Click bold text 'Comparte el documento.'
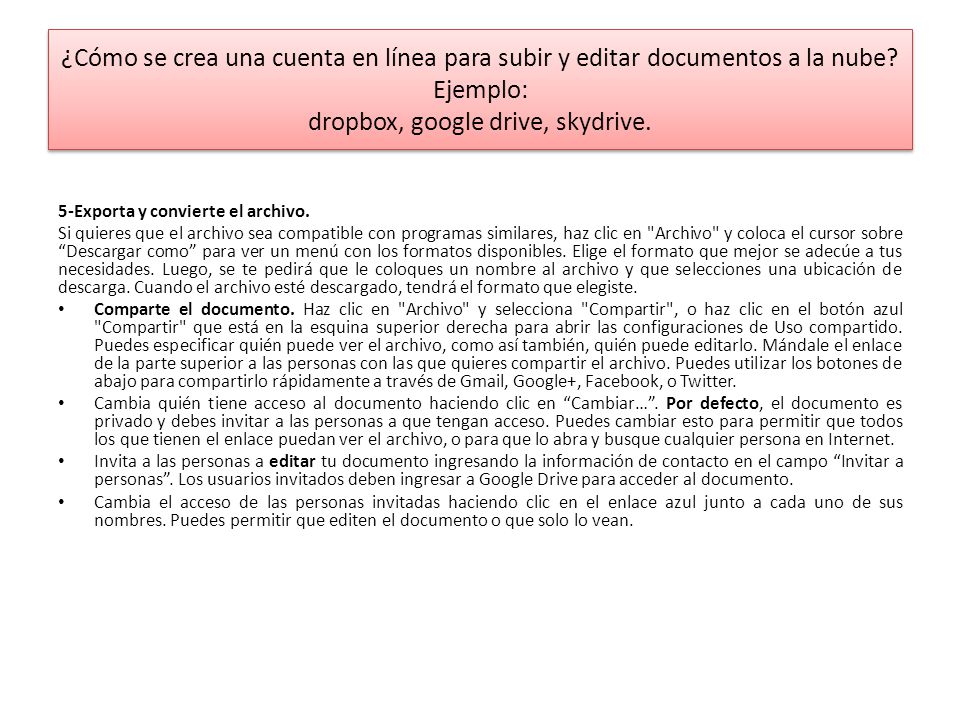The width and height of the screenshot is (960, 720). [194, 309]
